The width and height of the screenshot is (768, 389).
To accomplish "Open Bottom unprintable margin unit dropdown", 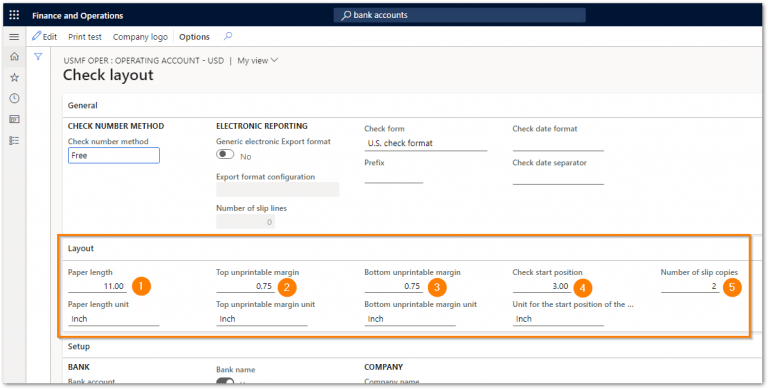I will click(x=410, y=319).
